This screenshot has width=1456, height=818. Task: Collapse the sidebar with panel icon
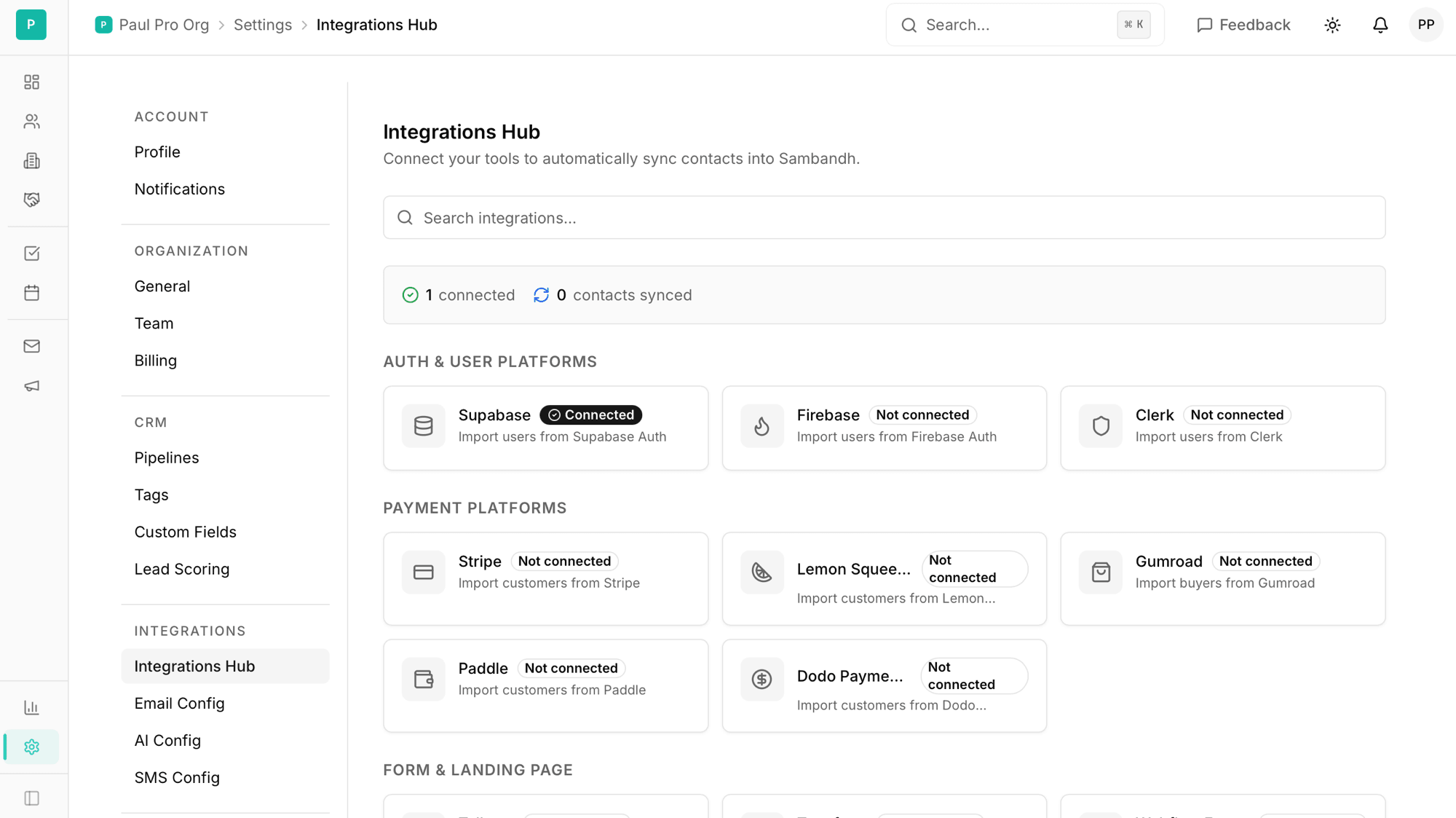click(x=31, y=798)
